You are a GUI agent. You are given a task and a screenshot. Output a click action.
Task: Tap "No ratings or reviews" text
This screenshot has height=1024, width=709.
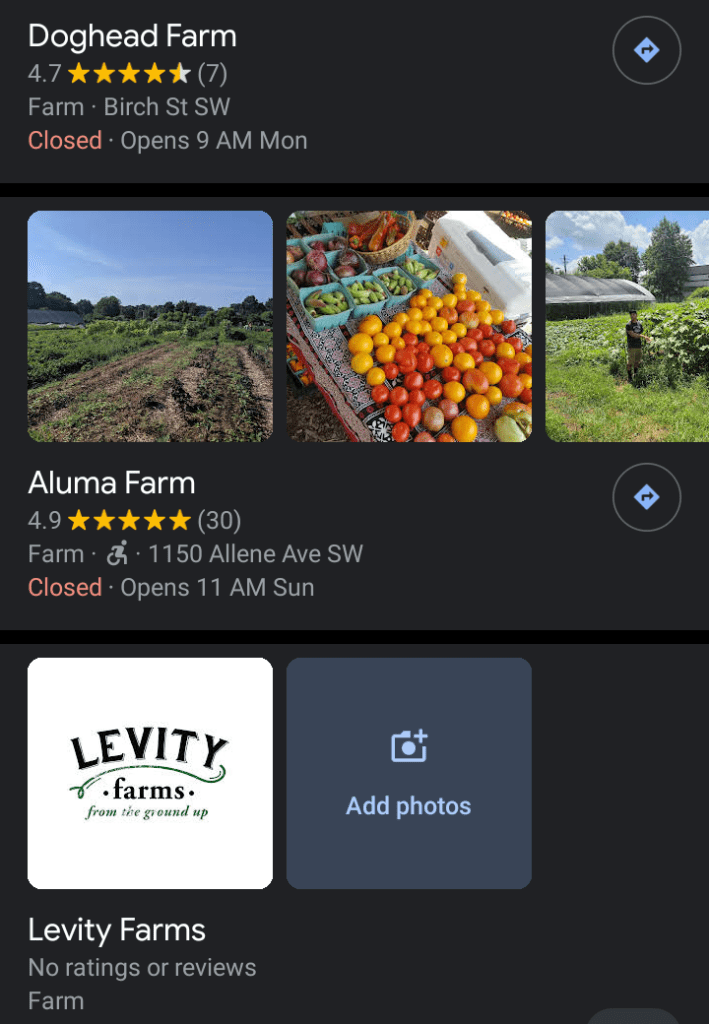pos(142,967)
